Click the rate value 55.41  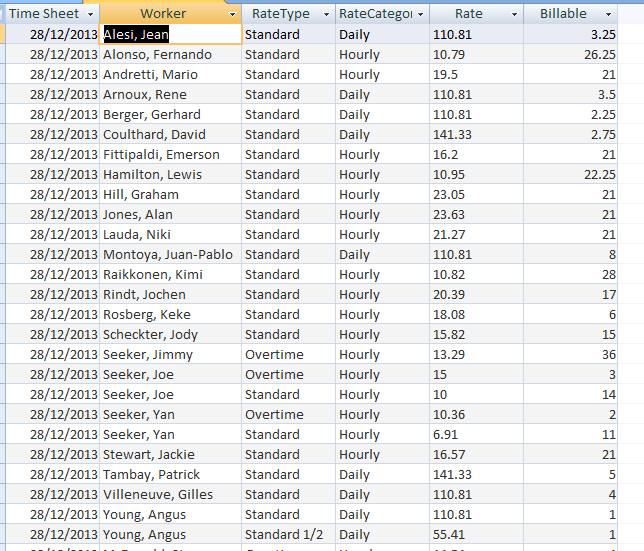(476, 535)
